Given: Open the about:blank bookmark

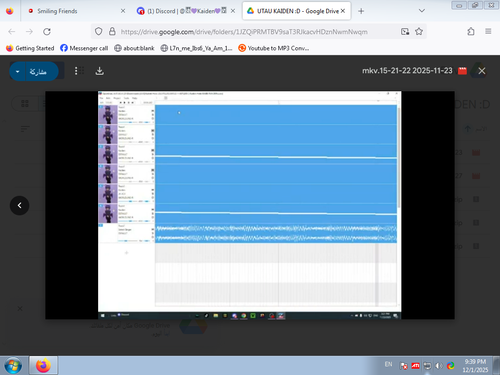Looking at the screenshot, I should tap(134, 48).
